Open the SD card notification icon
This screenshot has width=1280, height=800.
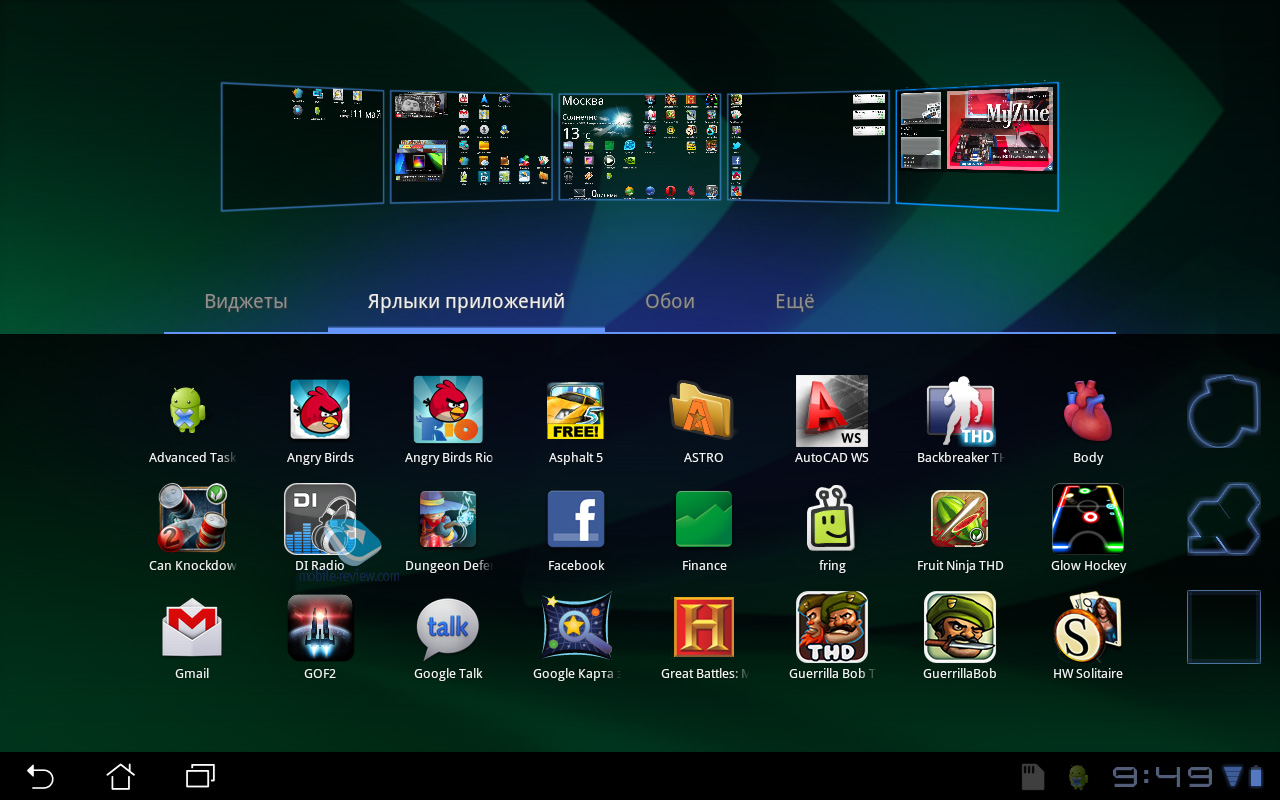pyautogui.click(x=1033, y=776)
